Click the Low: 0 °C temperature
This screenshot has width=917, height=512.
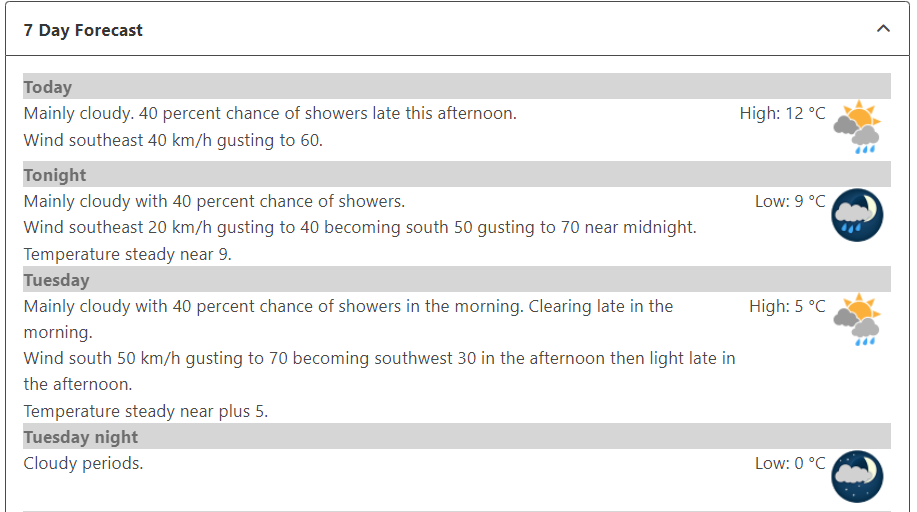pos(790,463)
